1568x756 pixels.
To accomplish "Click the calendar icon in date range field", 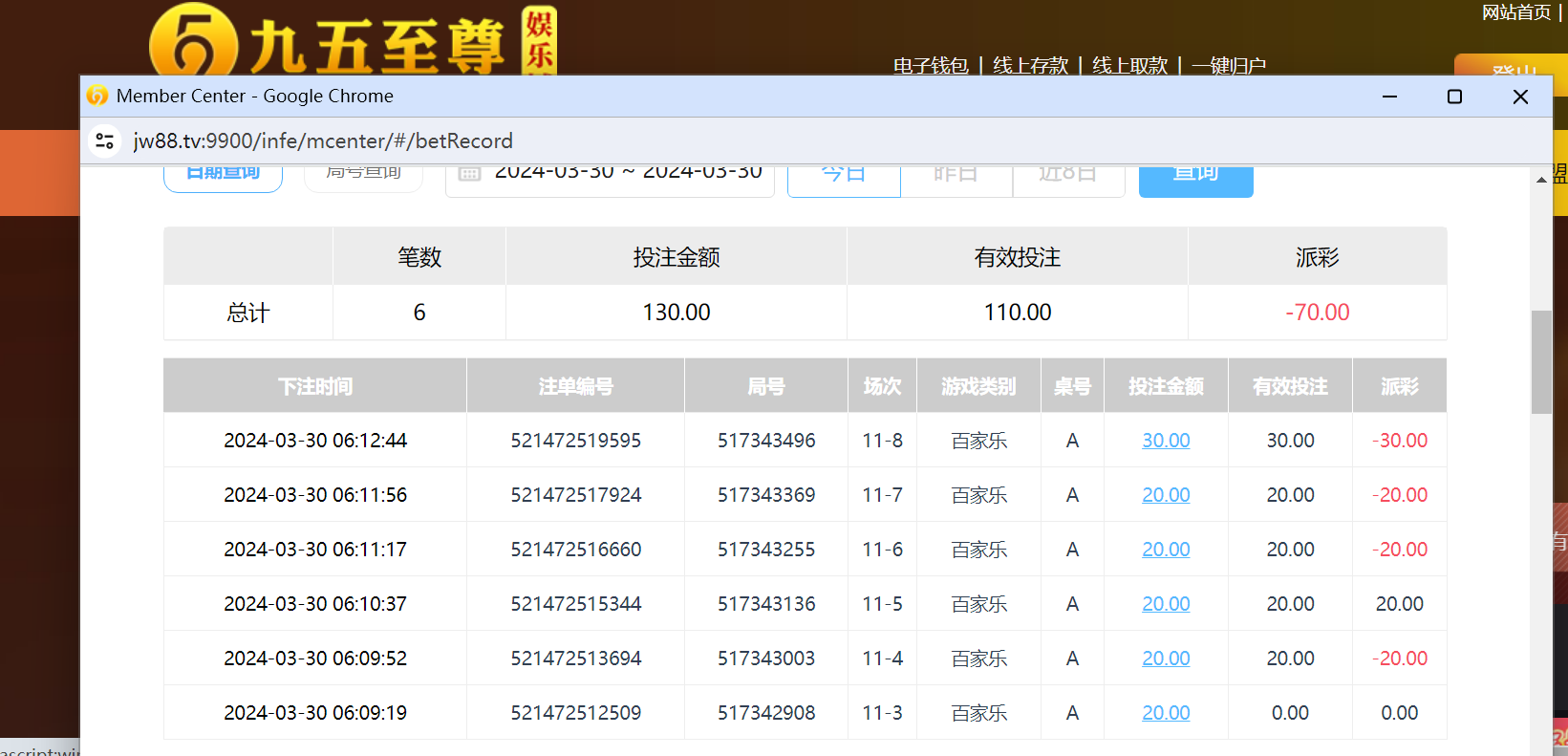I will coord(469,174).
